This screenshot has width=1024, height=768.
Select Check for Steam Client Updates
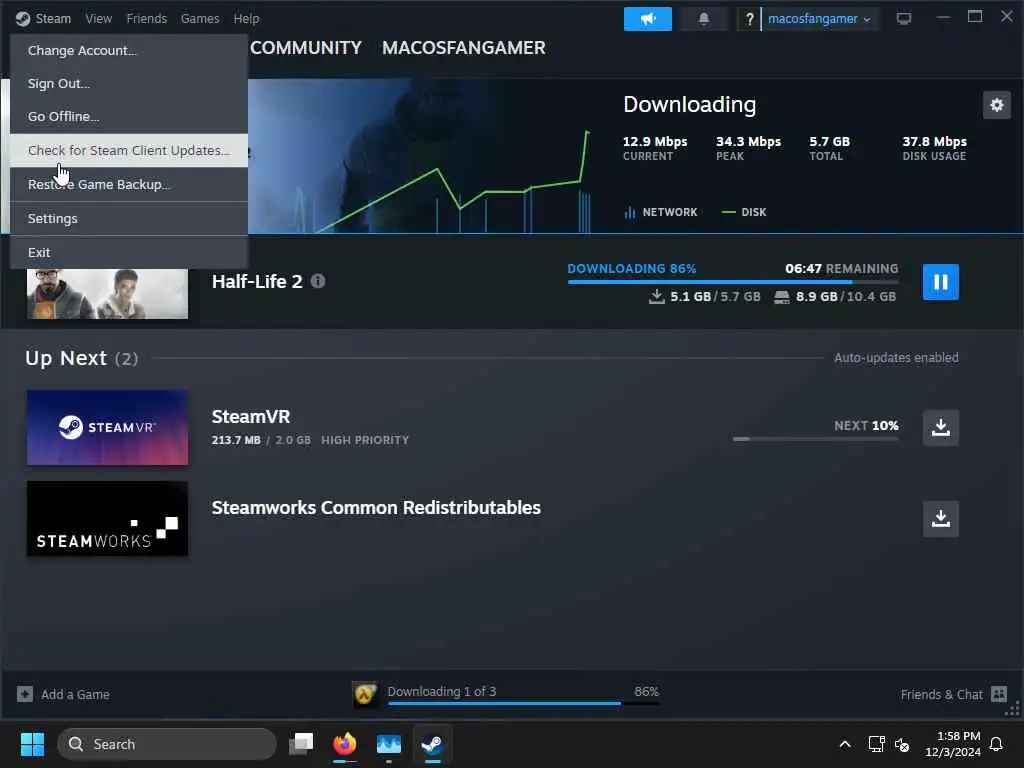click(x=129, y=150)
